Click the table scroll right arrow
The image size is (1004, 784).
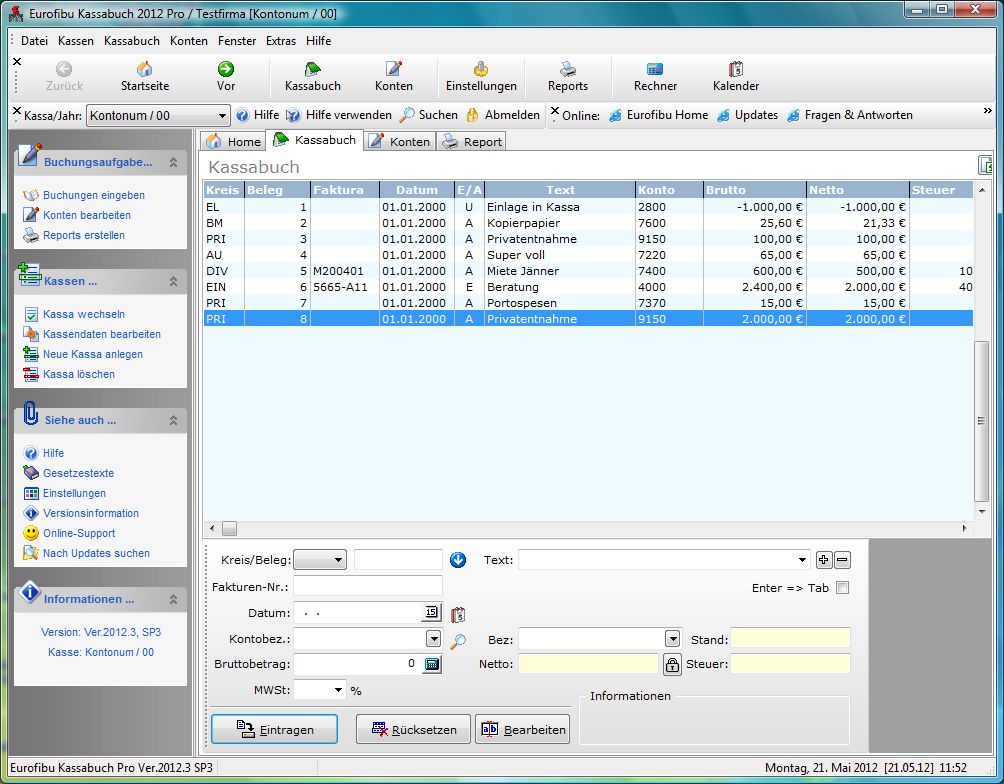[x=964, y=528]
